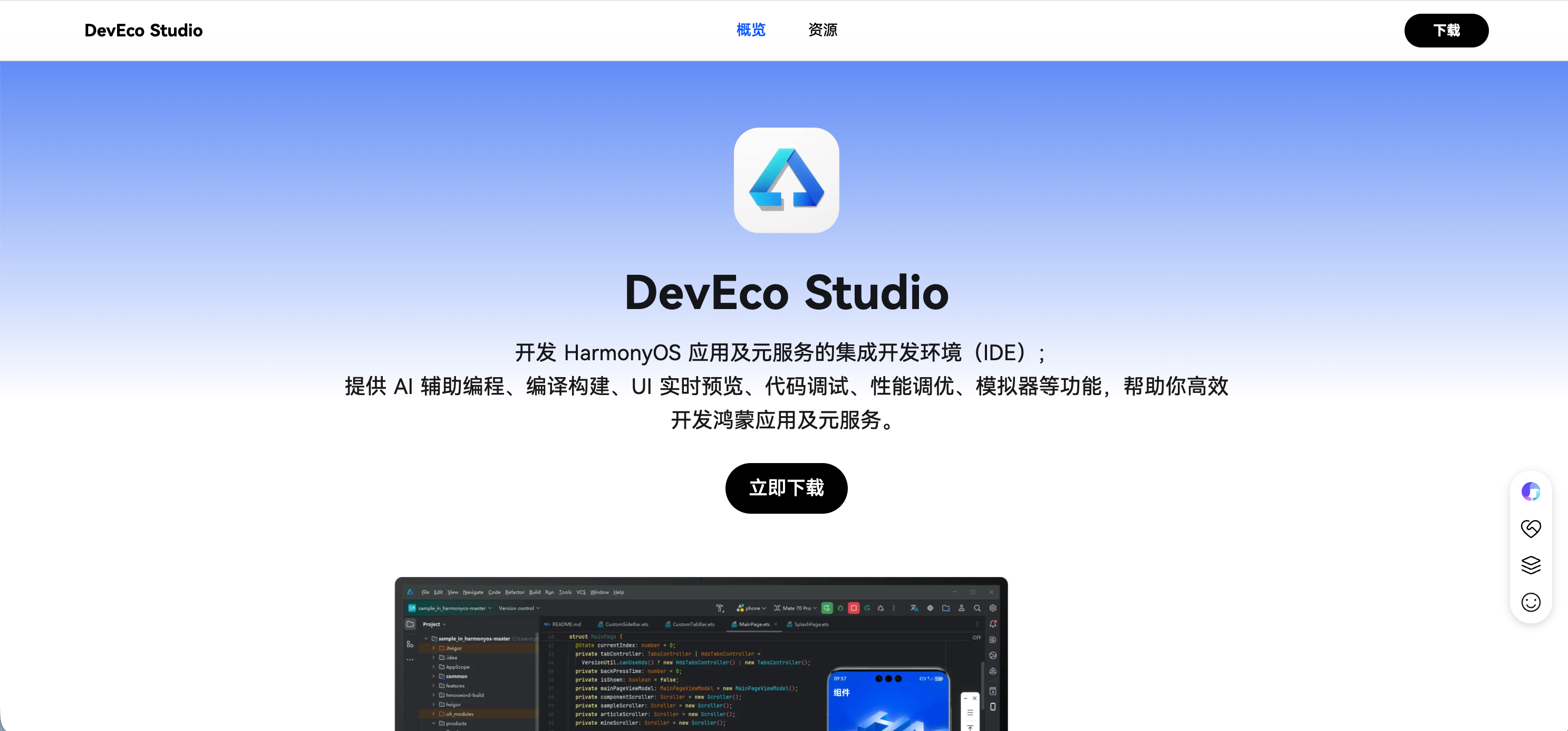Click the large DevEco Studio headline text
Image resolution: width=1568 pixels, height=731 pixels.
[x=787, y=293]
